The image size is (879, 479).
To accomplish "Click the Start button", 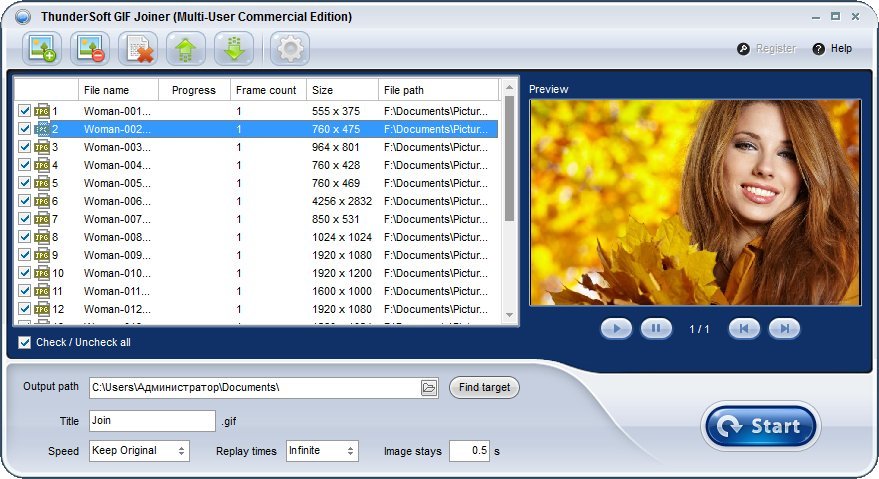I will click(761, 426).
